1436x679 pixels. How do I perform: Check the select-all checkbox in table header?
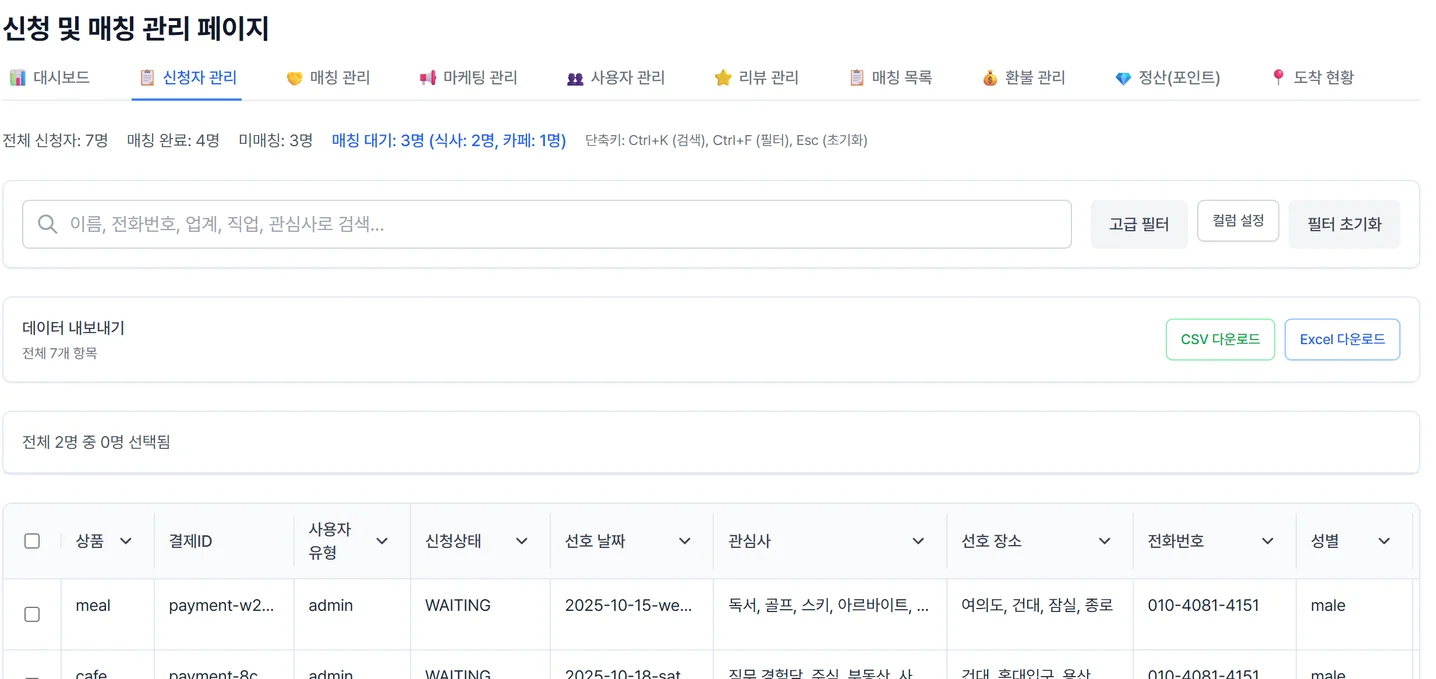click(32, 540)
